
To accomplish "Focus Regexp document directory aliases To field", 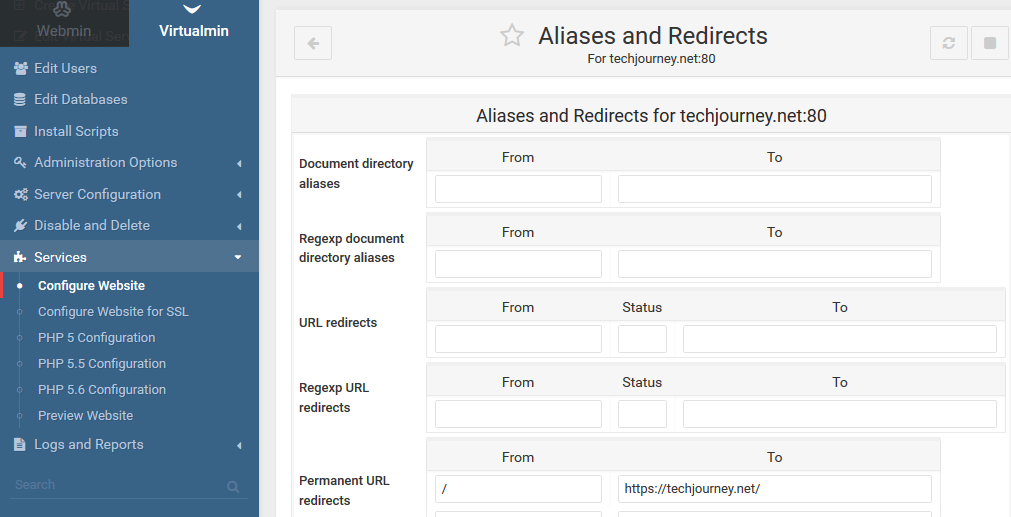I will point(774,264).
